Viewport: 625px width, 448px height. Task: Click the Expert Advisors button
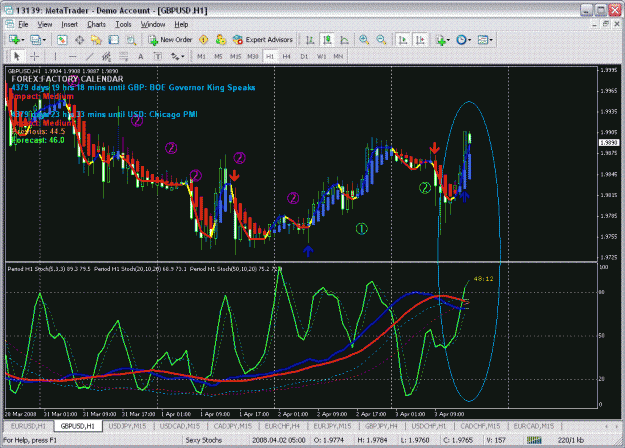click(263, 40)
